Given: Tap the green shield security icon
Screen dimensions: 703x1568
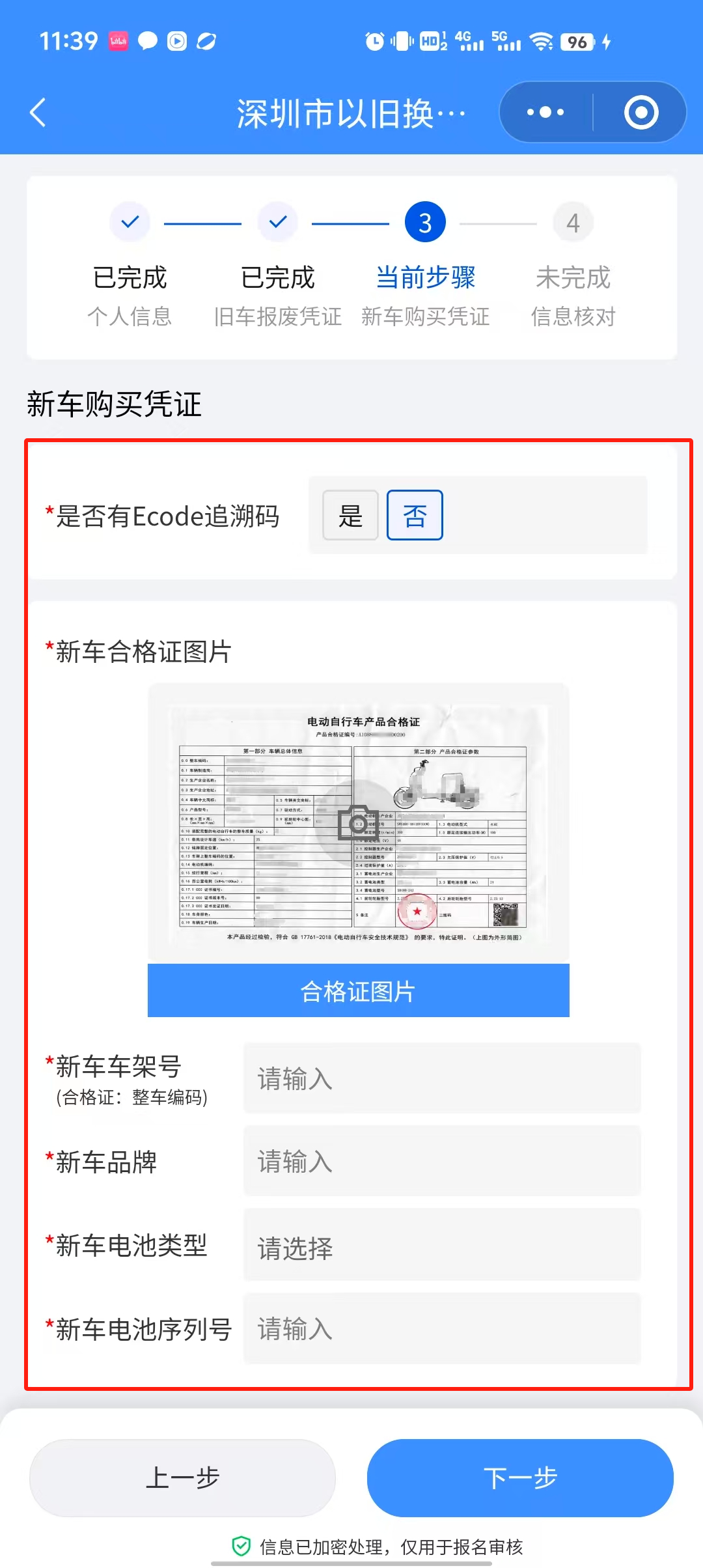Looking at the screenshot, I should pyautogui.click(x=241, y=1546).
